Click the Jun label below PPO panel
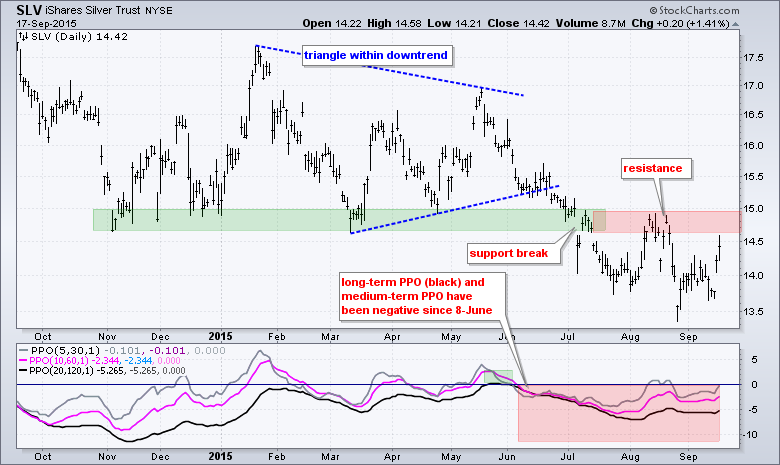Screen dimensions: 780x465 coord(507,457)
